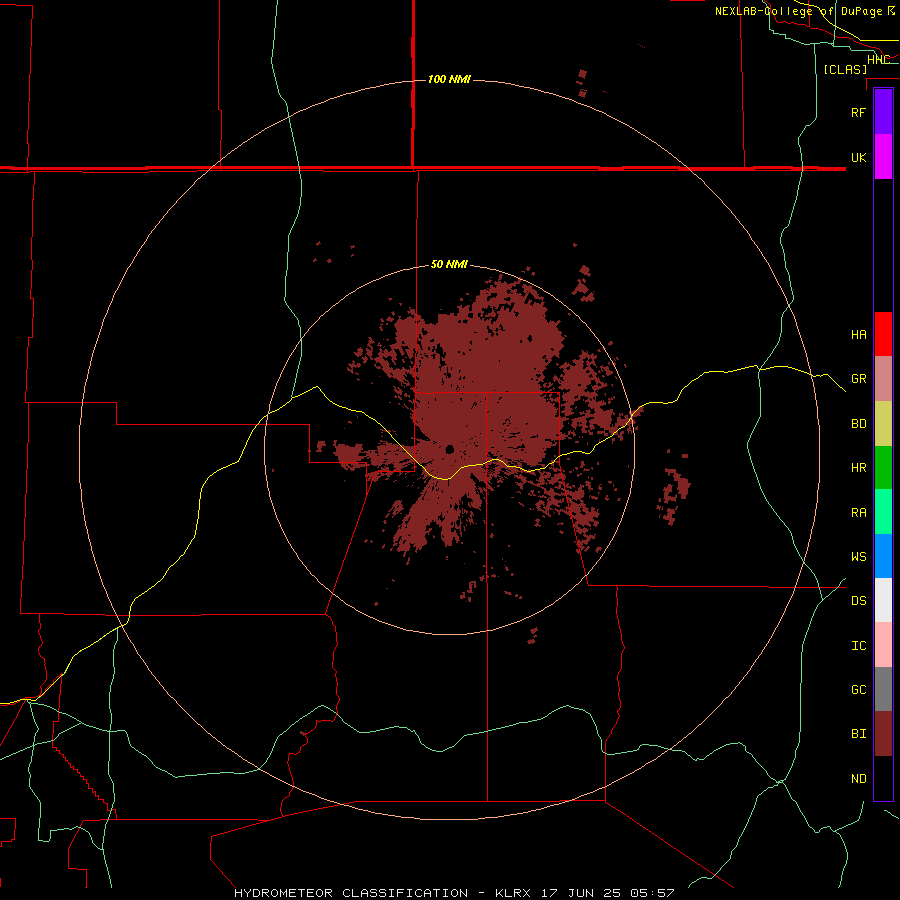This screenshot has width=900, height=900.
Task: Click the white DS legend swatch
Action: coord(883,600)
